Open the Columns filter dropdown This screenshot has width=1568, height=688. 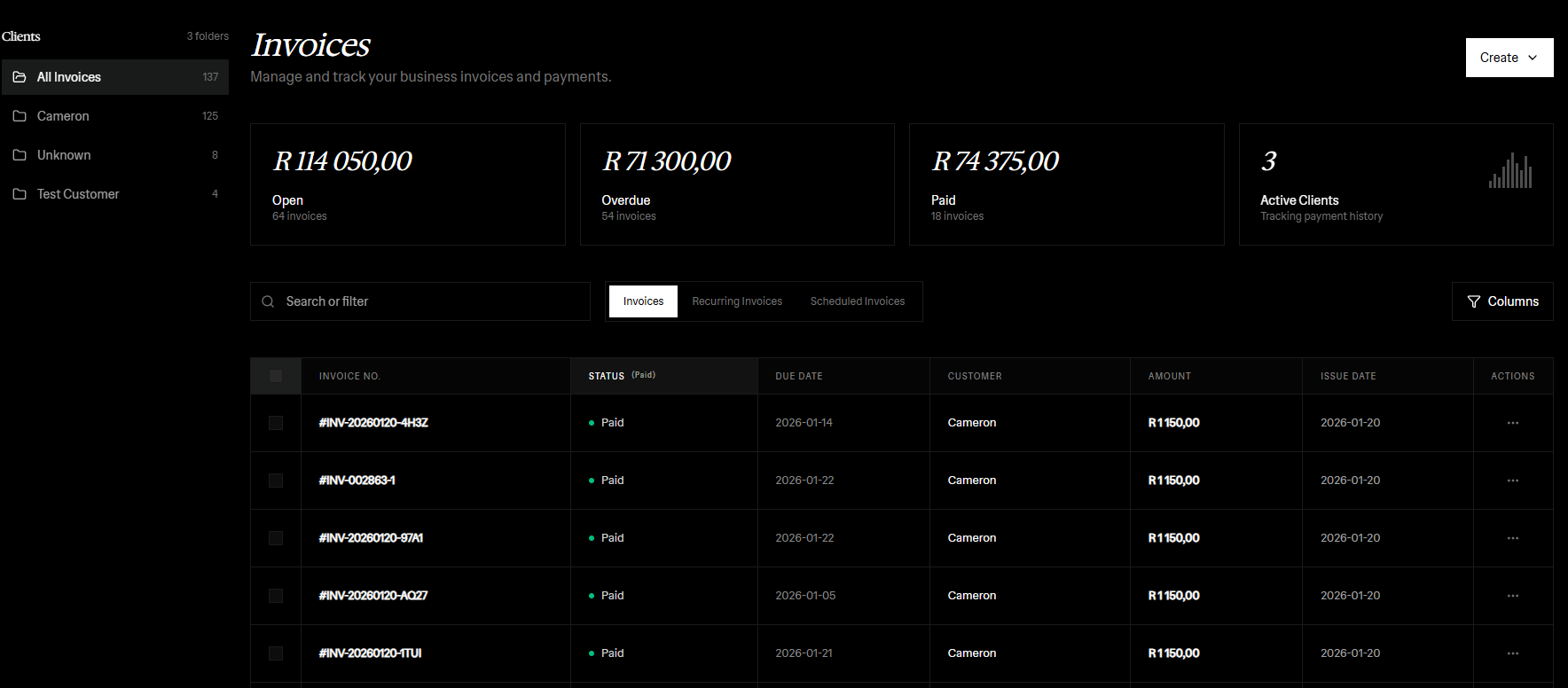(x=1502, y=301)
